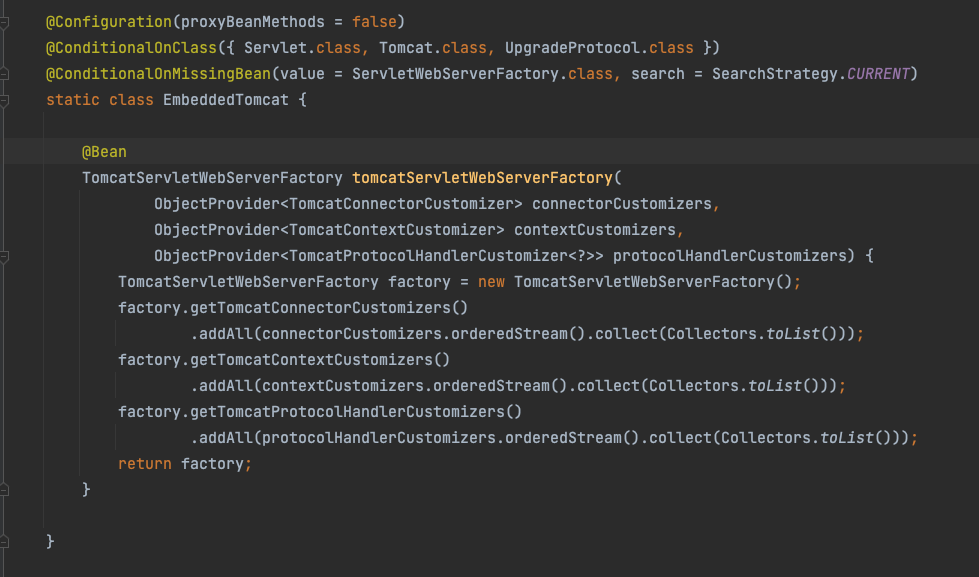
Task: Click ObjectProvider on the connectorCustomizers parameter line
Action: (x=217, y=204)
